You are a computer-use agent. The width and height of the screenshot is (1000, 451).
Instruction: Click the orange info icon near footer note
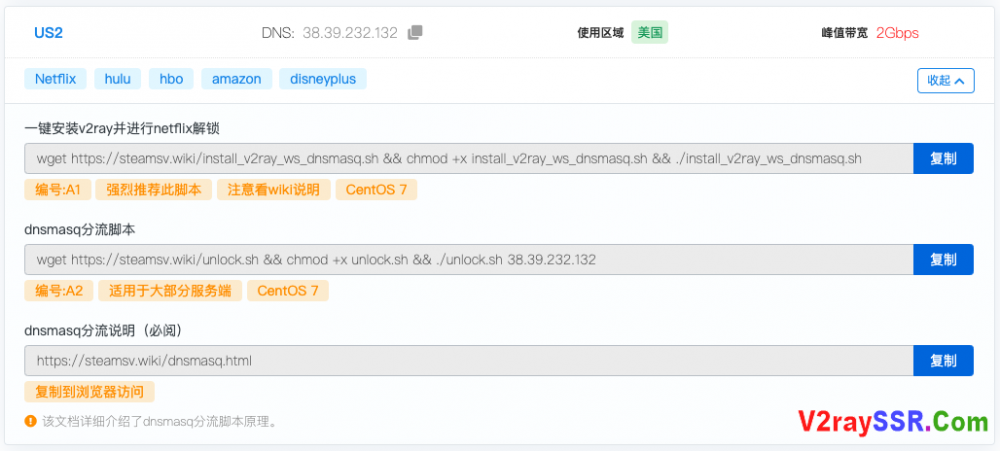click(32, 422)
